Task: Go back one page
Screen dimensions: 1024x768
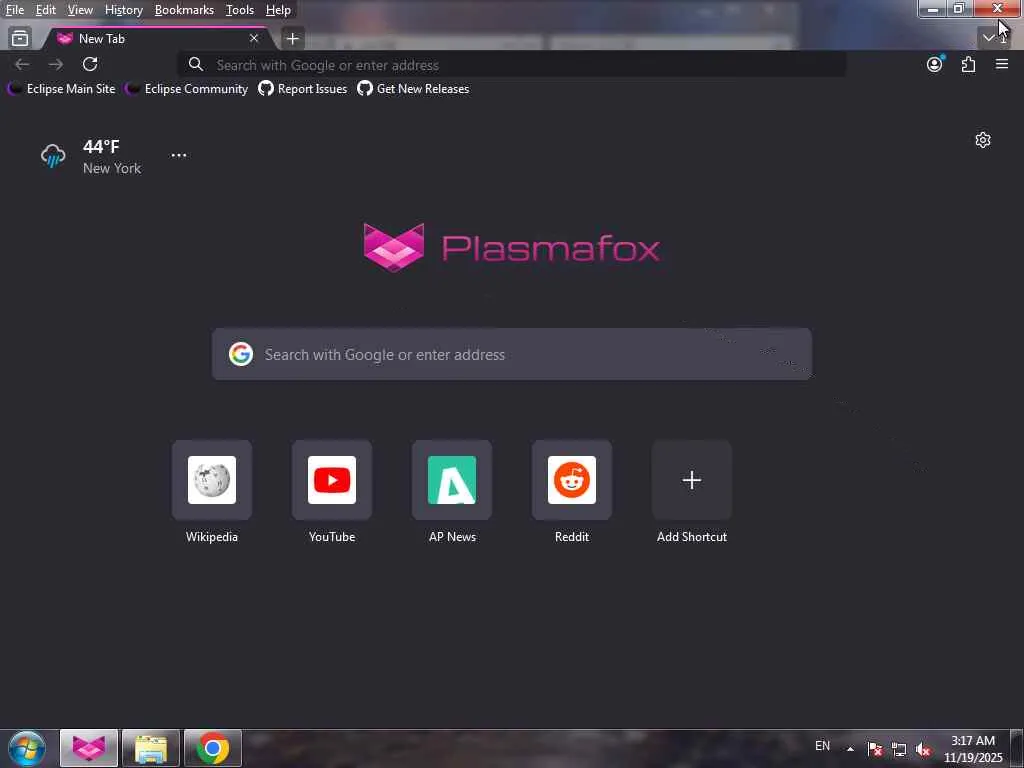Action: coord(22,64)
